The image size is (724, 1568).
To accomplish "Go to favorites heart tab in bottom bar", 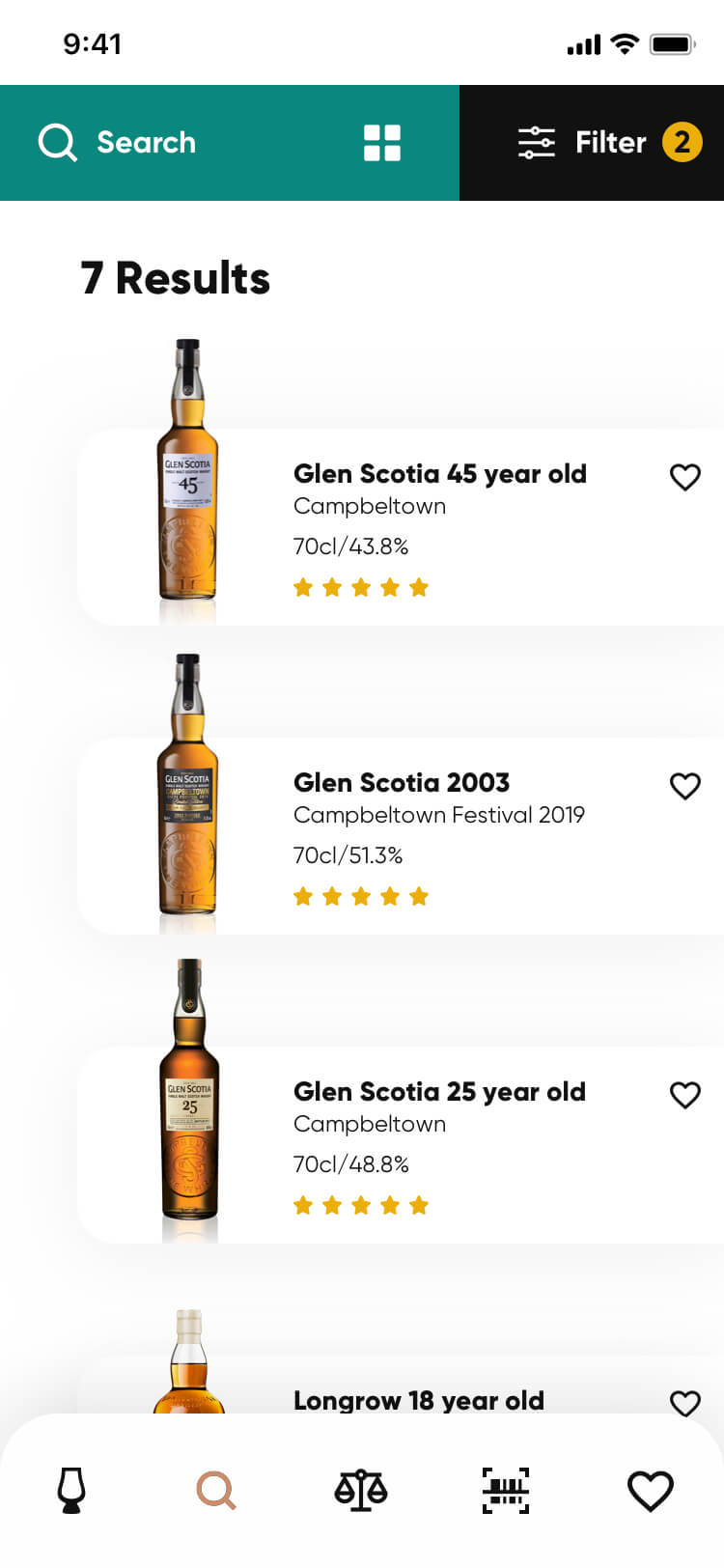I will pyautogui.click(x=651, y=1491).
